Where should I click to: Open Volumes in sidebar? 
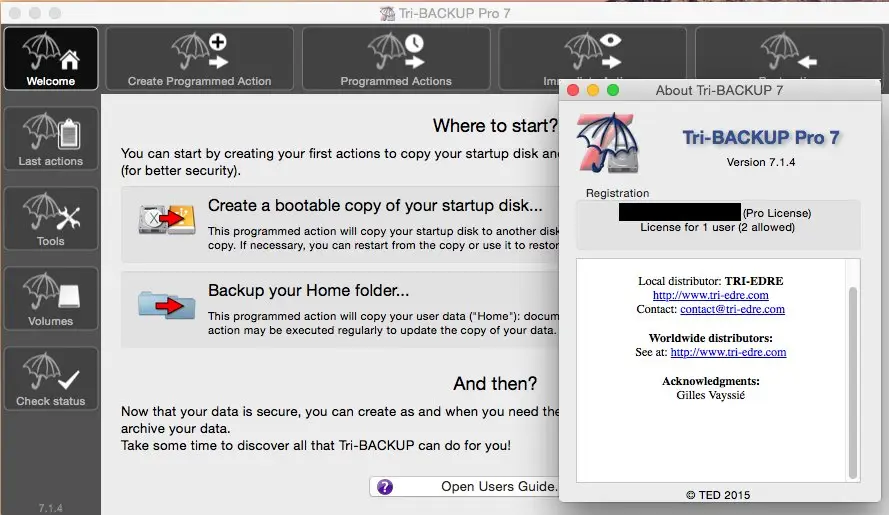tap(51, 298)
